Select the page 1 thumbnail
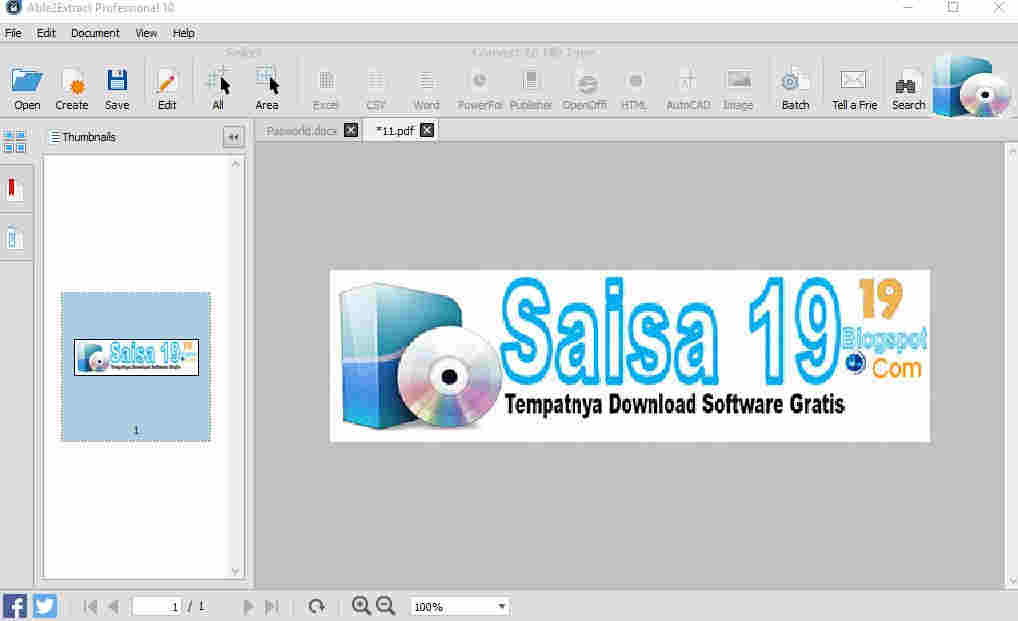 (x=136, y=367)
